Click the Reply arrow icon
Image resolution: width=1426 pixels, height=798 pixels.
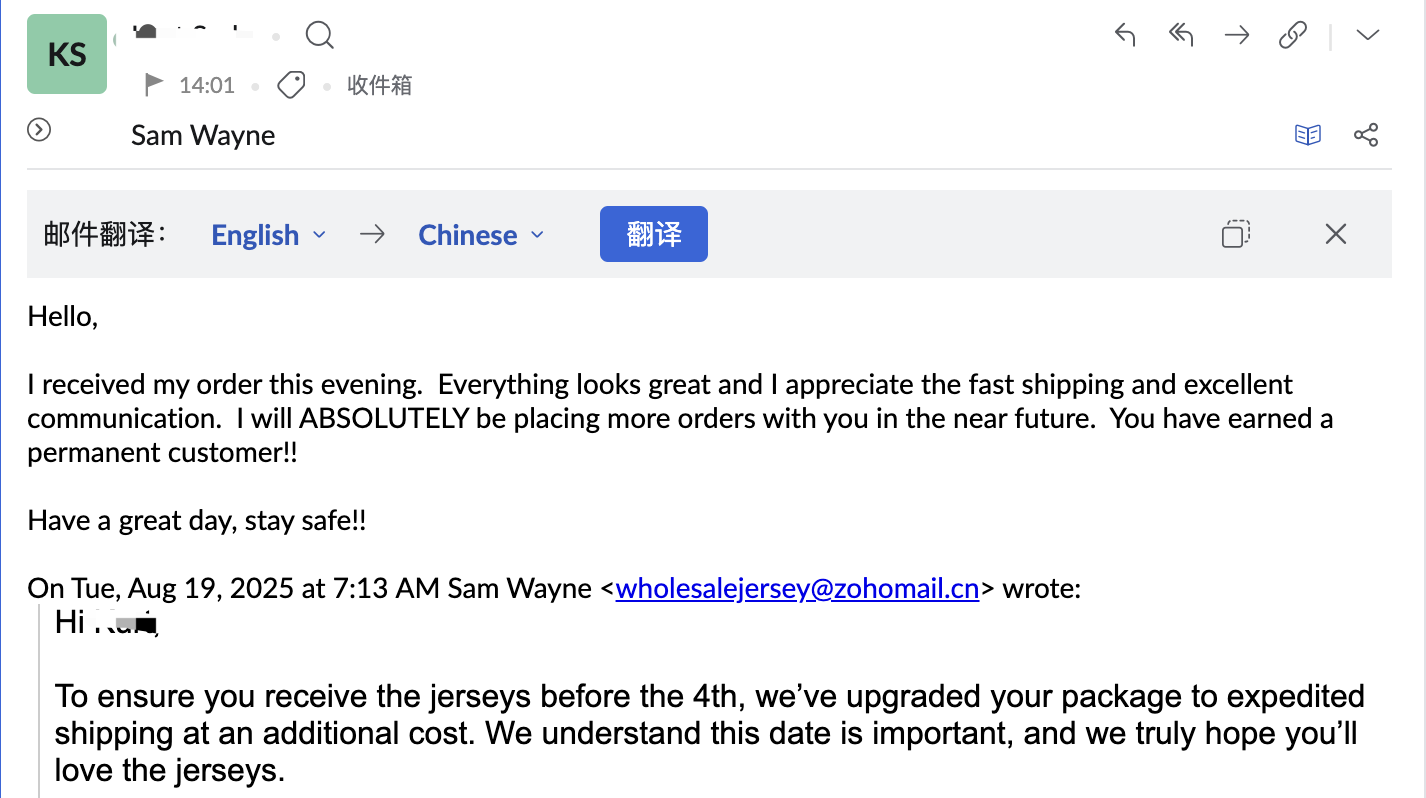coord(1125,36)
